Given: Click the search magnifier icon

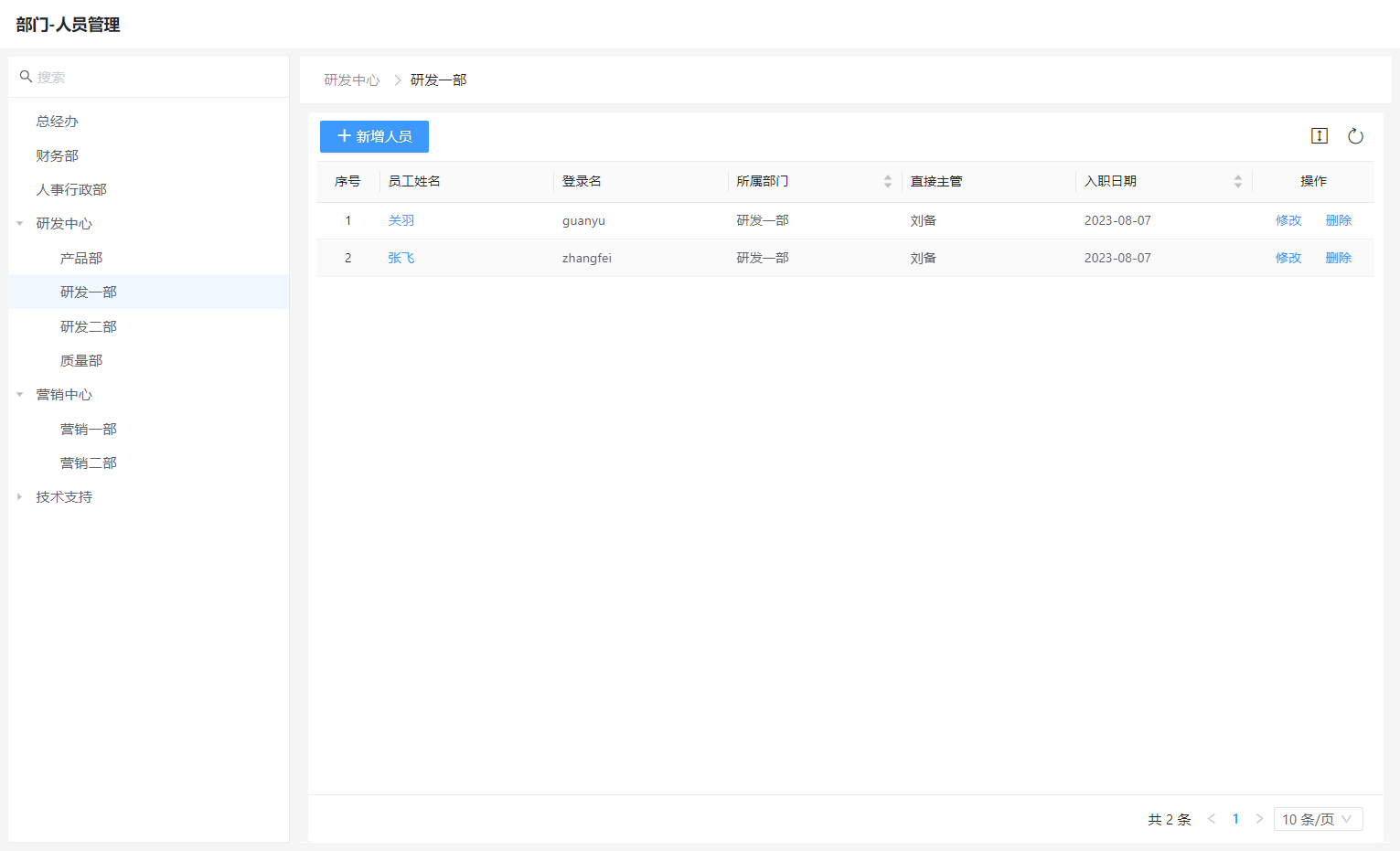Looking at the screenshot, I should (x=26, y=77).
